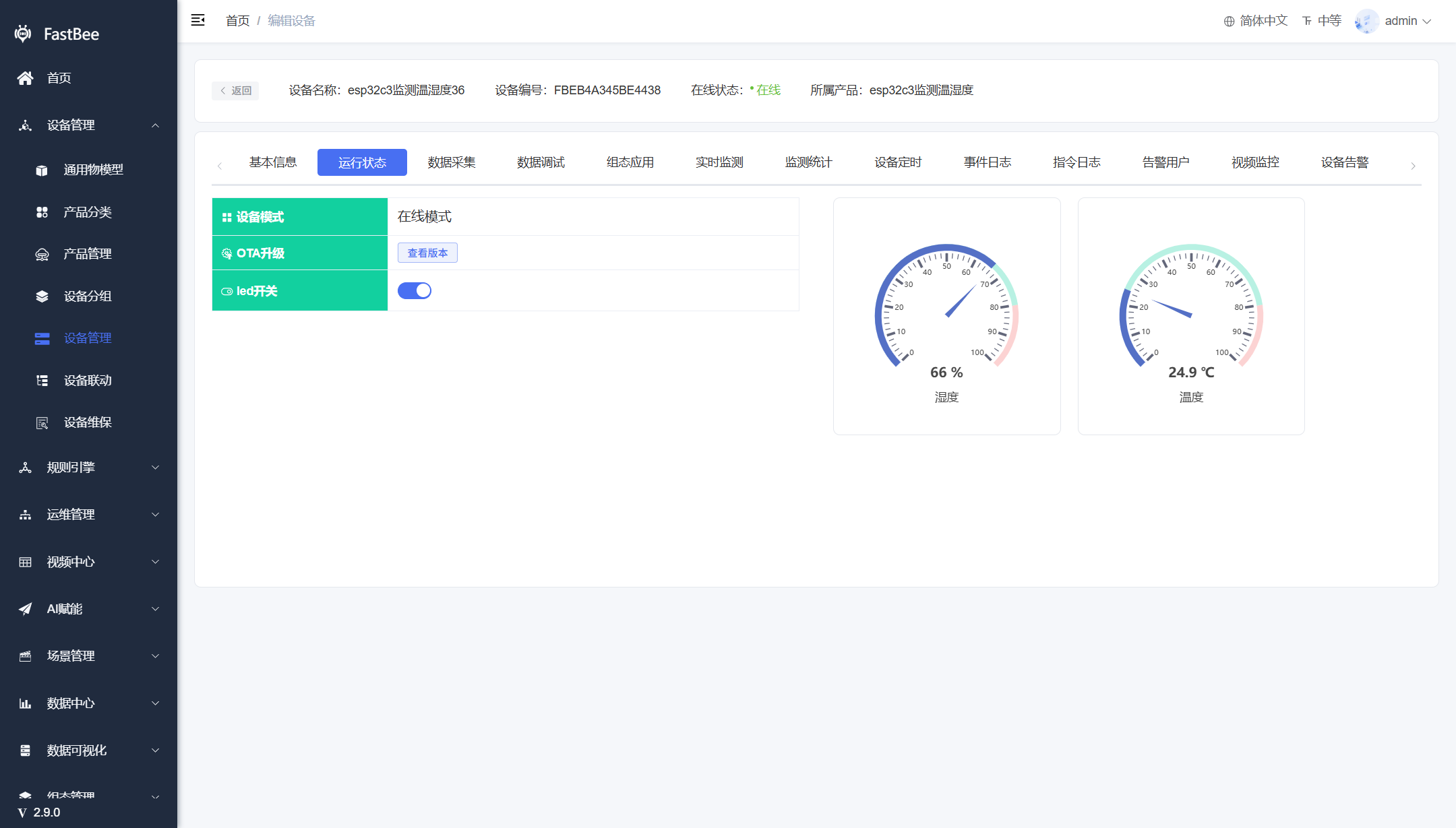This screenshot has height=828, width=1456.
Task: Open the 设备定时 tab
Action: click(x=898, y=162)
